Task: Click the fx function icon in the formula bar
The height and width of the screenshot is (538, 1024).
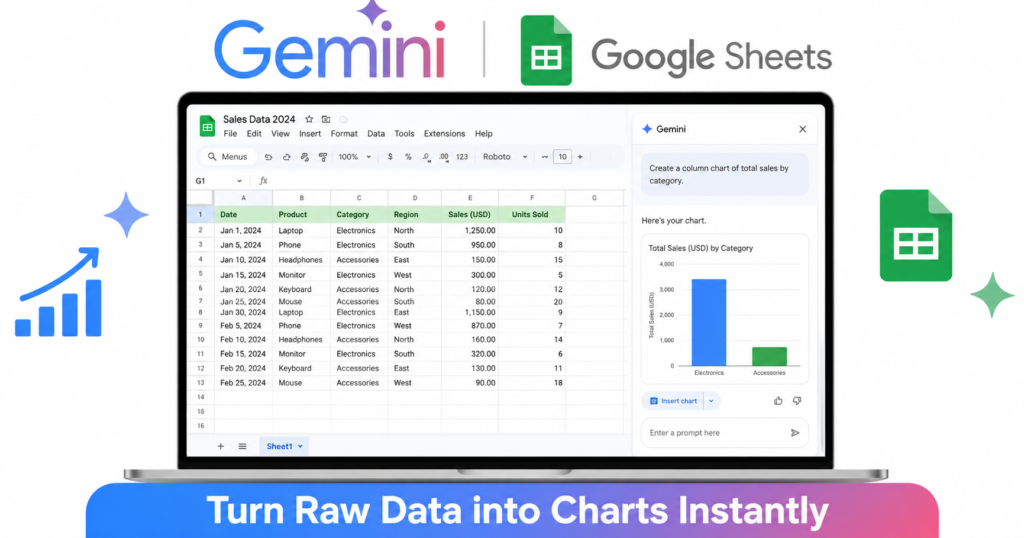Action: pos(263,181)
